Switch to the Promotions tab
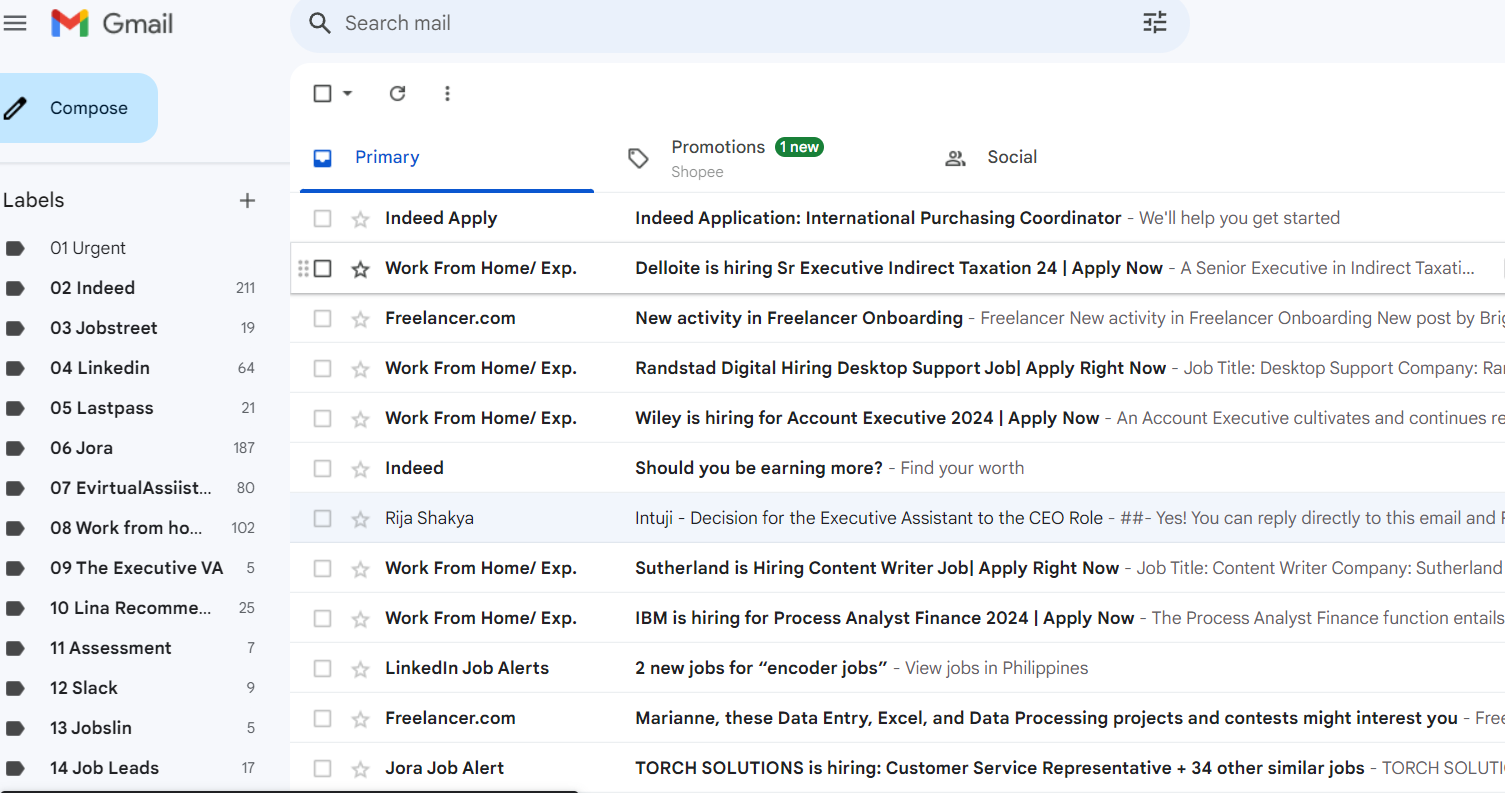 [x=718, y=148]
